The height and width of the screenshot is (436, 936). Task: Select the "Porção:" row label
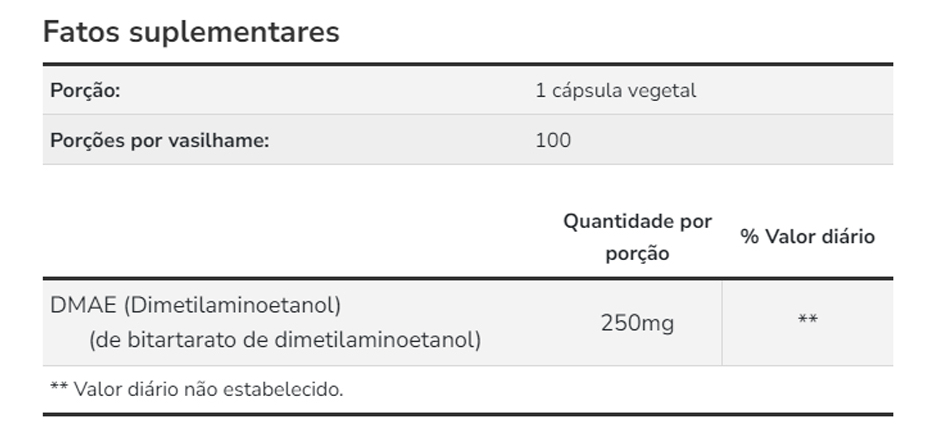tap(85, 90)
